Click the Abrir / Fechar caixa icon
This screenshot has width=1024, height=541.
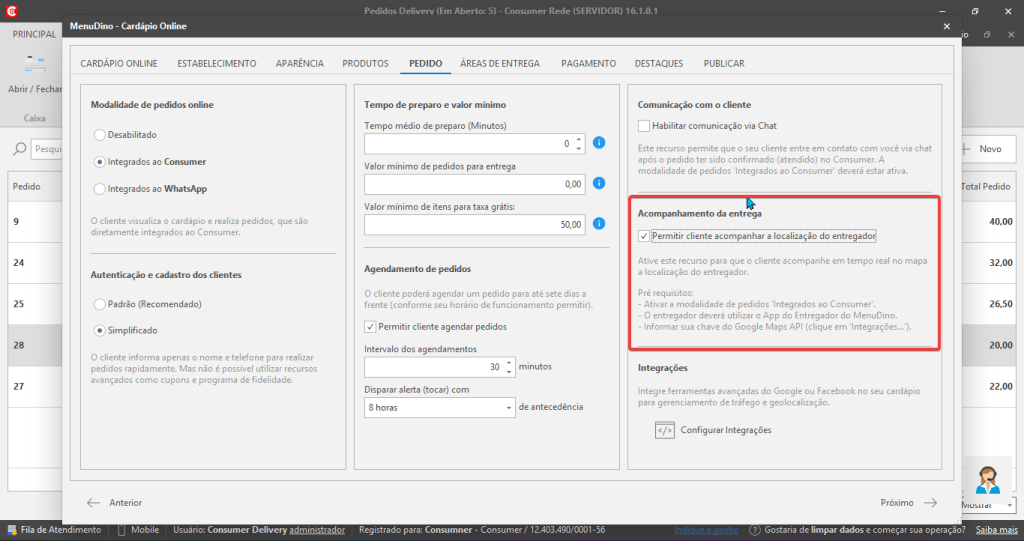click(35, 65)
